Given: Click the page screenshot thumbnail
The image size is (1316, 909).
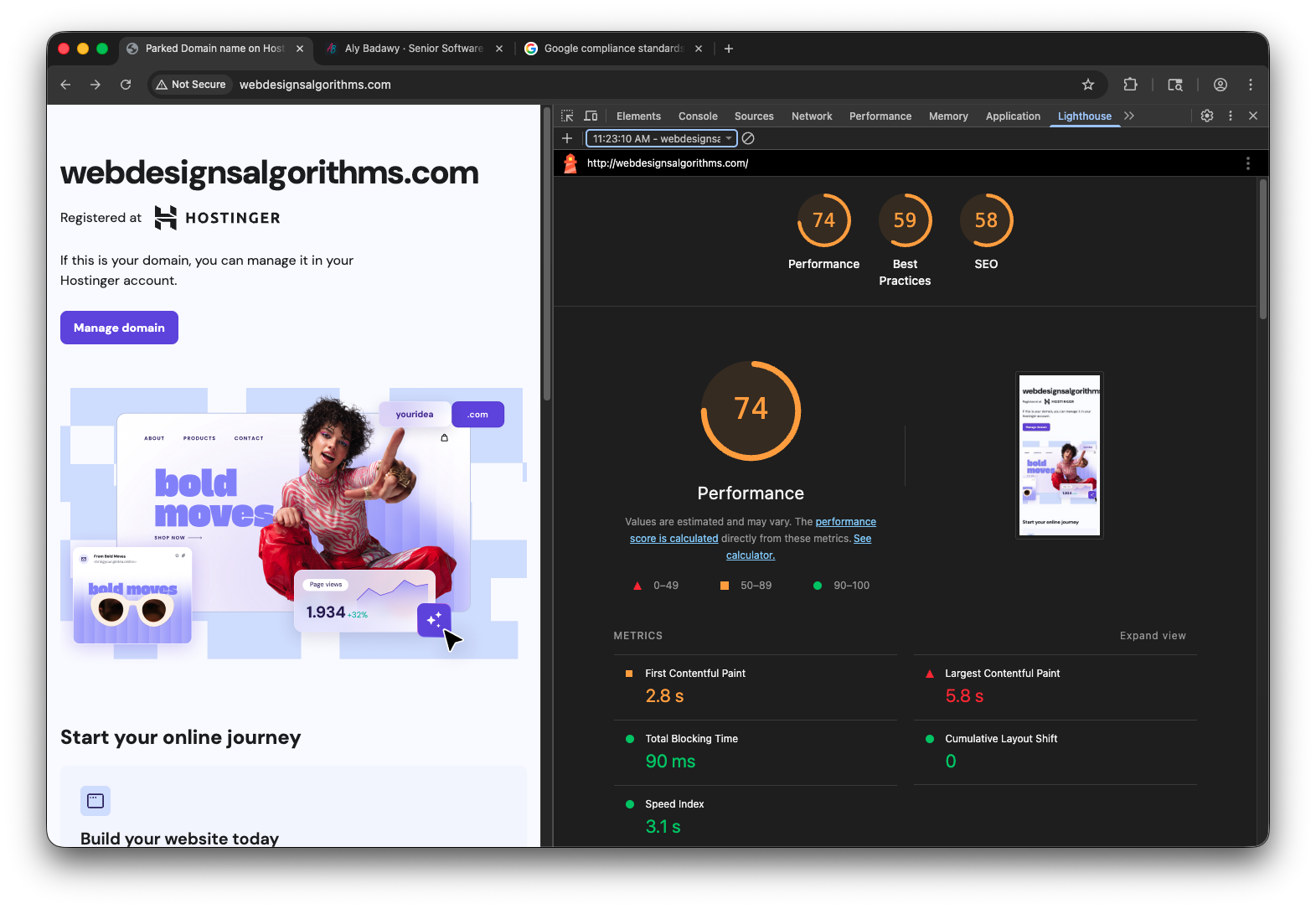Looking at the screenshot, I should coord(1059,455).
